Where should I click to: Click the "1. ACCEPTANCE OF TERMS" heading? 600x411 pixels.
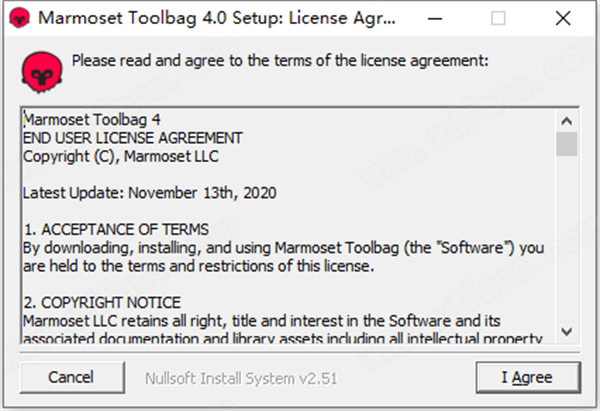[115, 228]
